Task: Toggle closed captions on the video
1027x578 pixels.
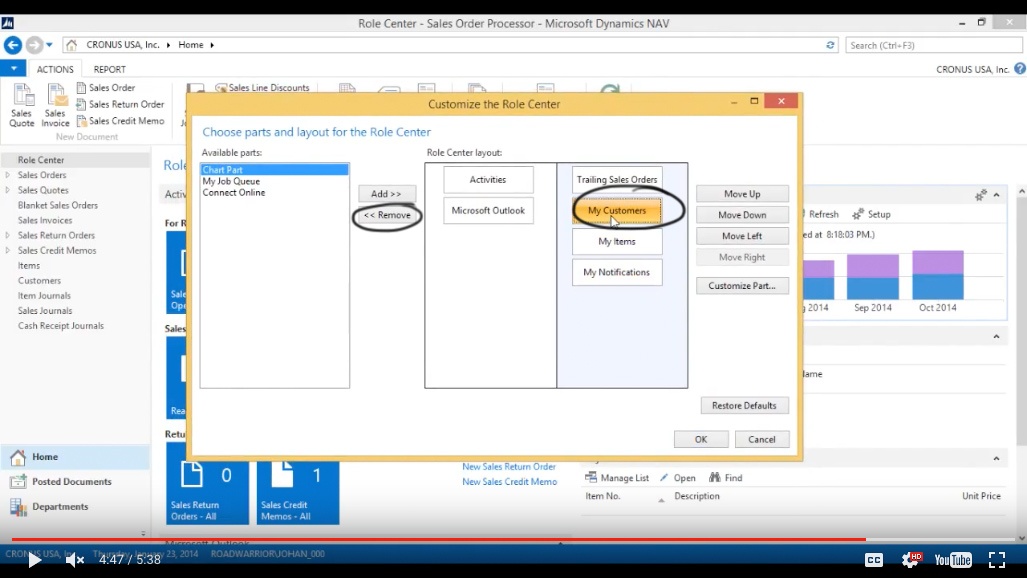Action: tap(874, 560)
